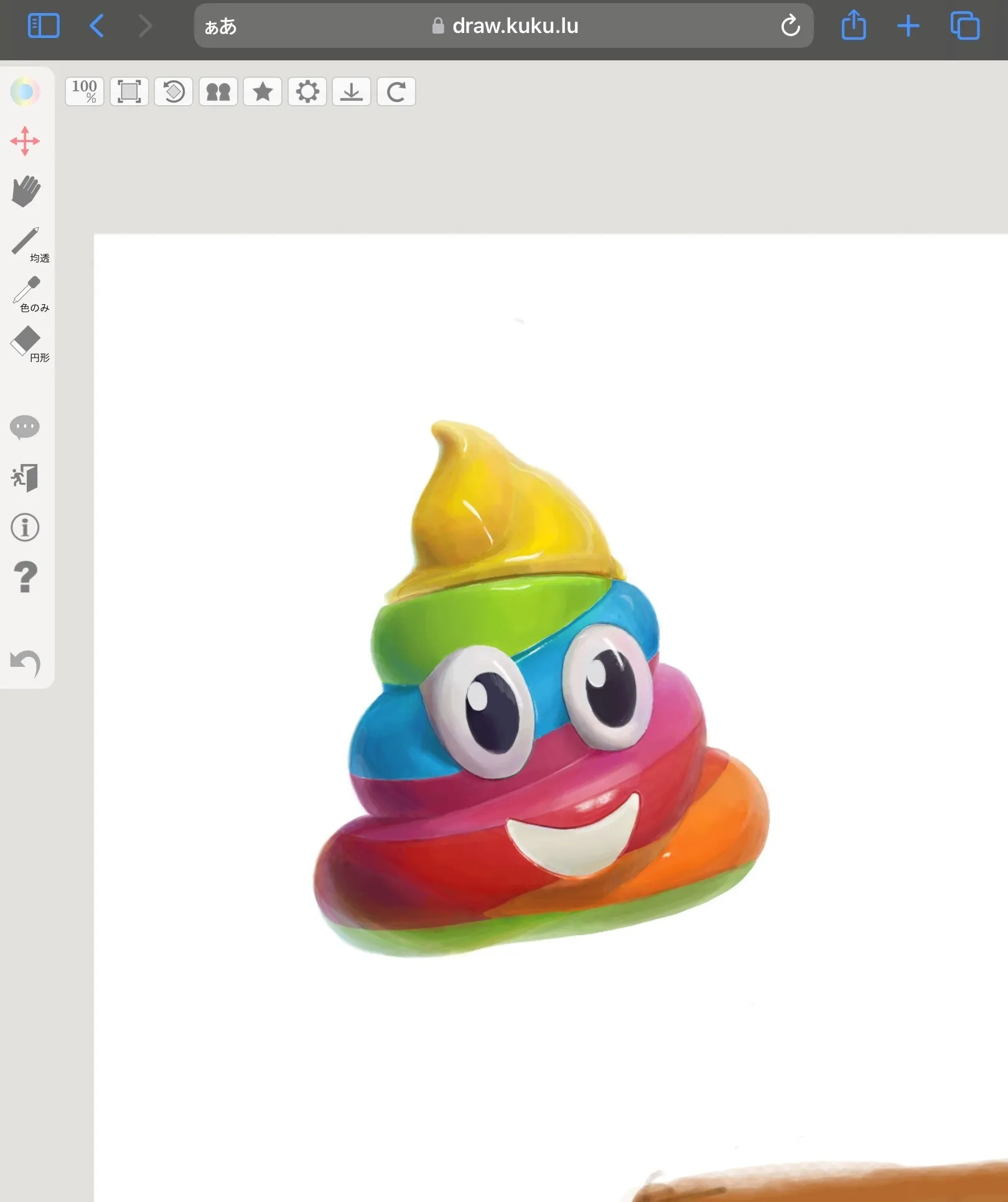1008x1202 pixels.
Task: Choose the pen brush tool
Action: pos(29,245)
